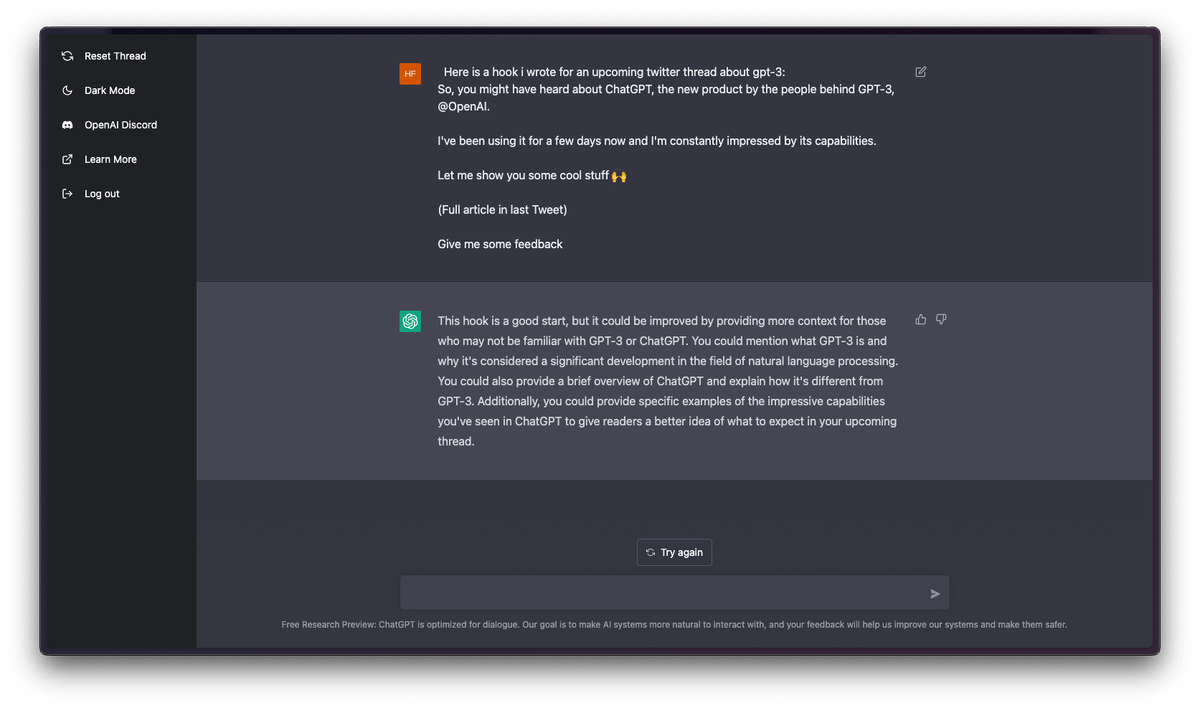1200x708 pixels.
Task: Open the OpenAI Discord sidebar item
Action: (x=120, y=125)
